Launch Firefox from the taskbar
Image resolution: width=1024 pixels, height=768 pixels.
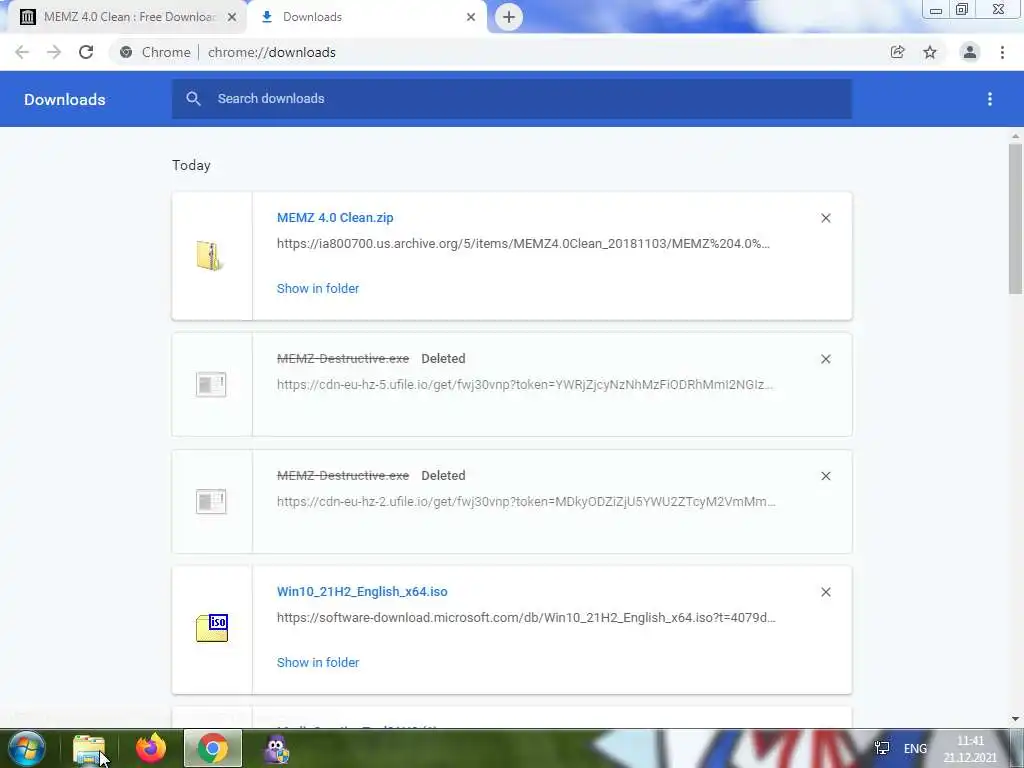point(151,749)
